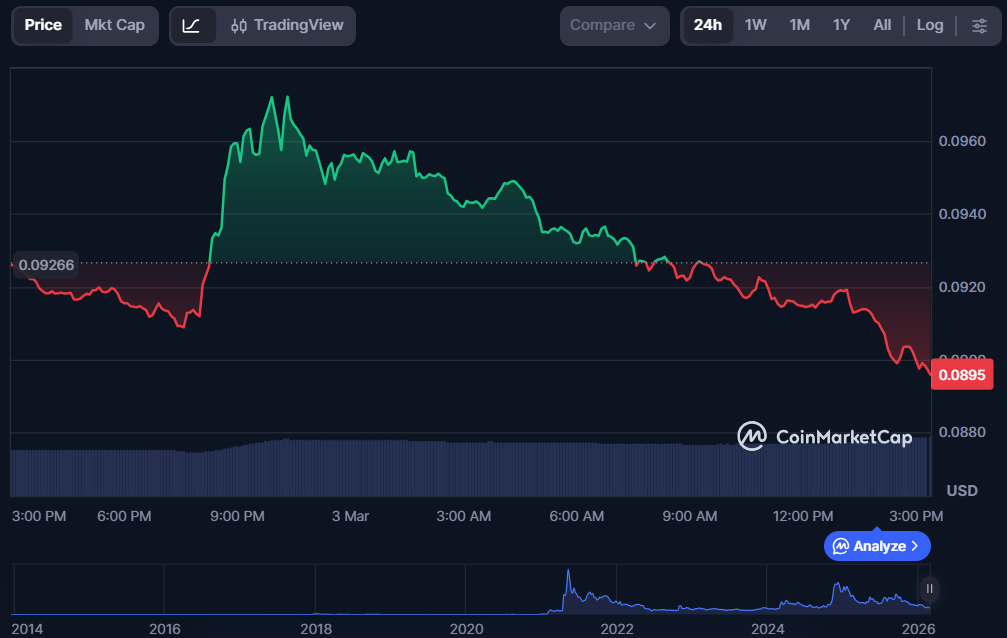
Task: Click the 24h timeframe tab
Action: coord(708,25)
